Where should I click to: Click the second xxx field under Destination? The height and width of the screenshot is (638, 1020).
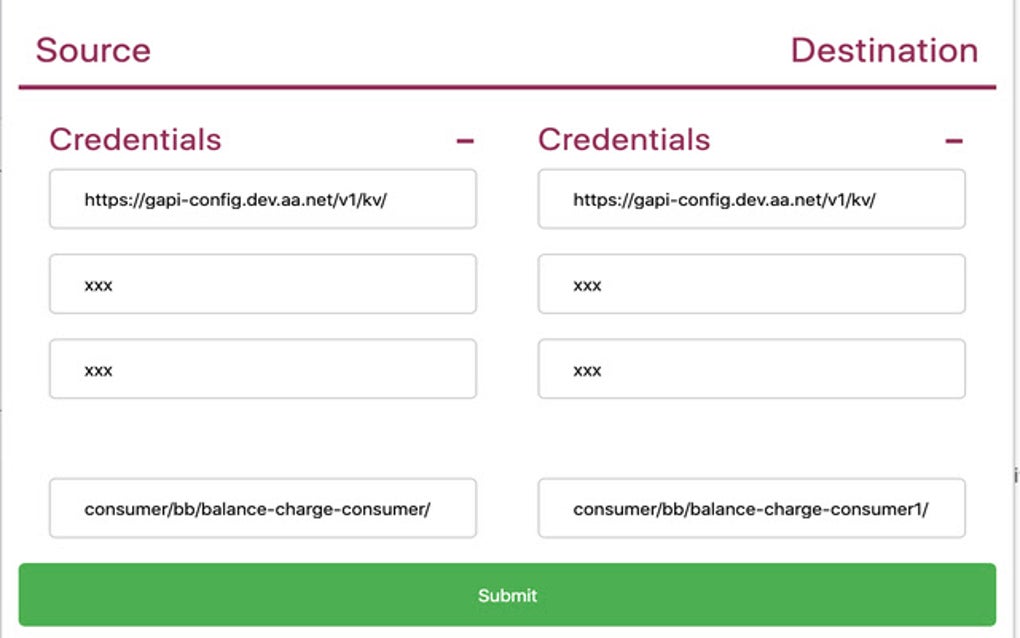tap(751, 369)
